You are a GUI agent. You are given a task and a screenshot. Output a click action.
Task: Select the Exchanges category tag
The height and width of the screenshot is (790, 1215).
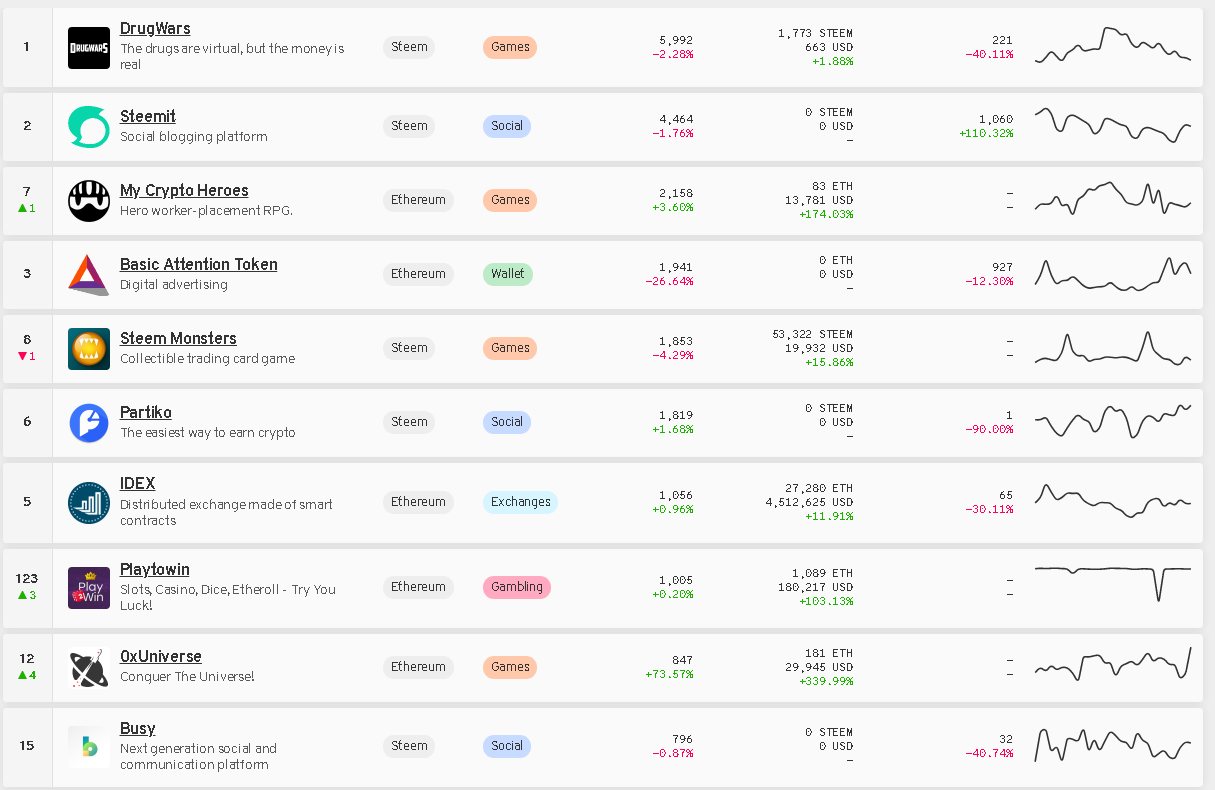click(x=520, y=502)
